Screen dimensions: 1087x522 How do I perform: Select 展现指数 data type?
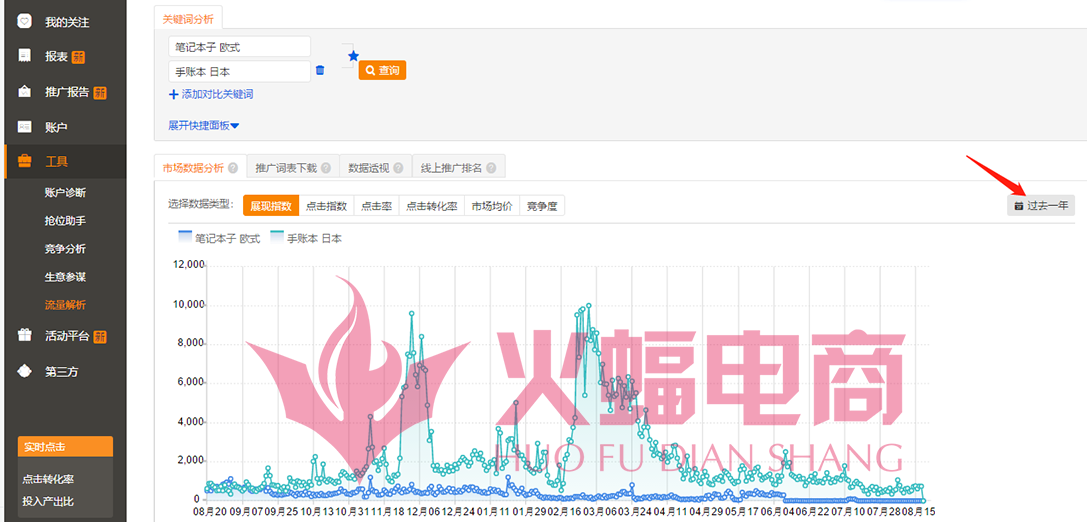click(x=270, y=205)
